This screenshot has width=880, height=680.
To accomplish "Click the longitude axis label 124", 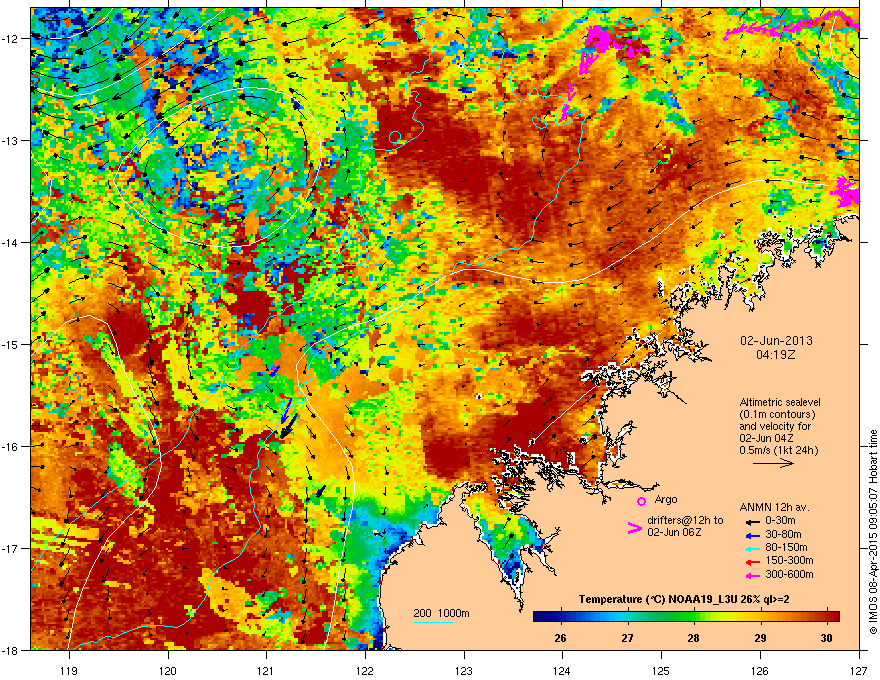I will [x=562, y=670].
